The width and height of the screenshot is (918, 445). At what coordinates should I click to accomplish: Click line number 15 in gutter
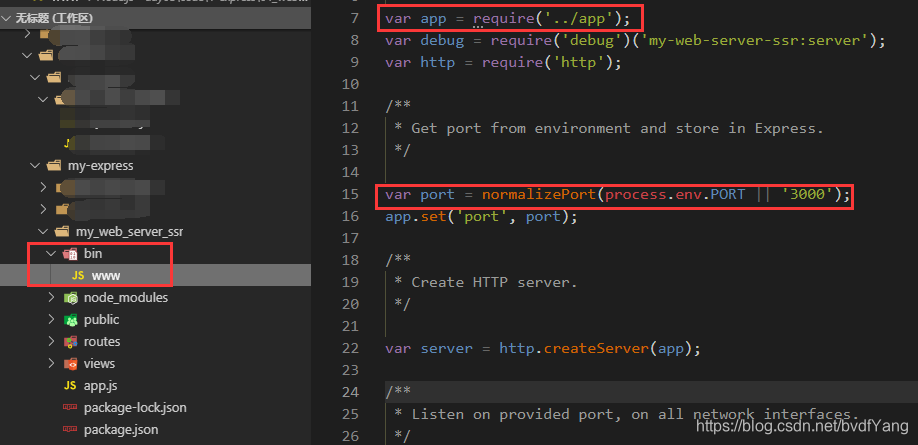349,194
